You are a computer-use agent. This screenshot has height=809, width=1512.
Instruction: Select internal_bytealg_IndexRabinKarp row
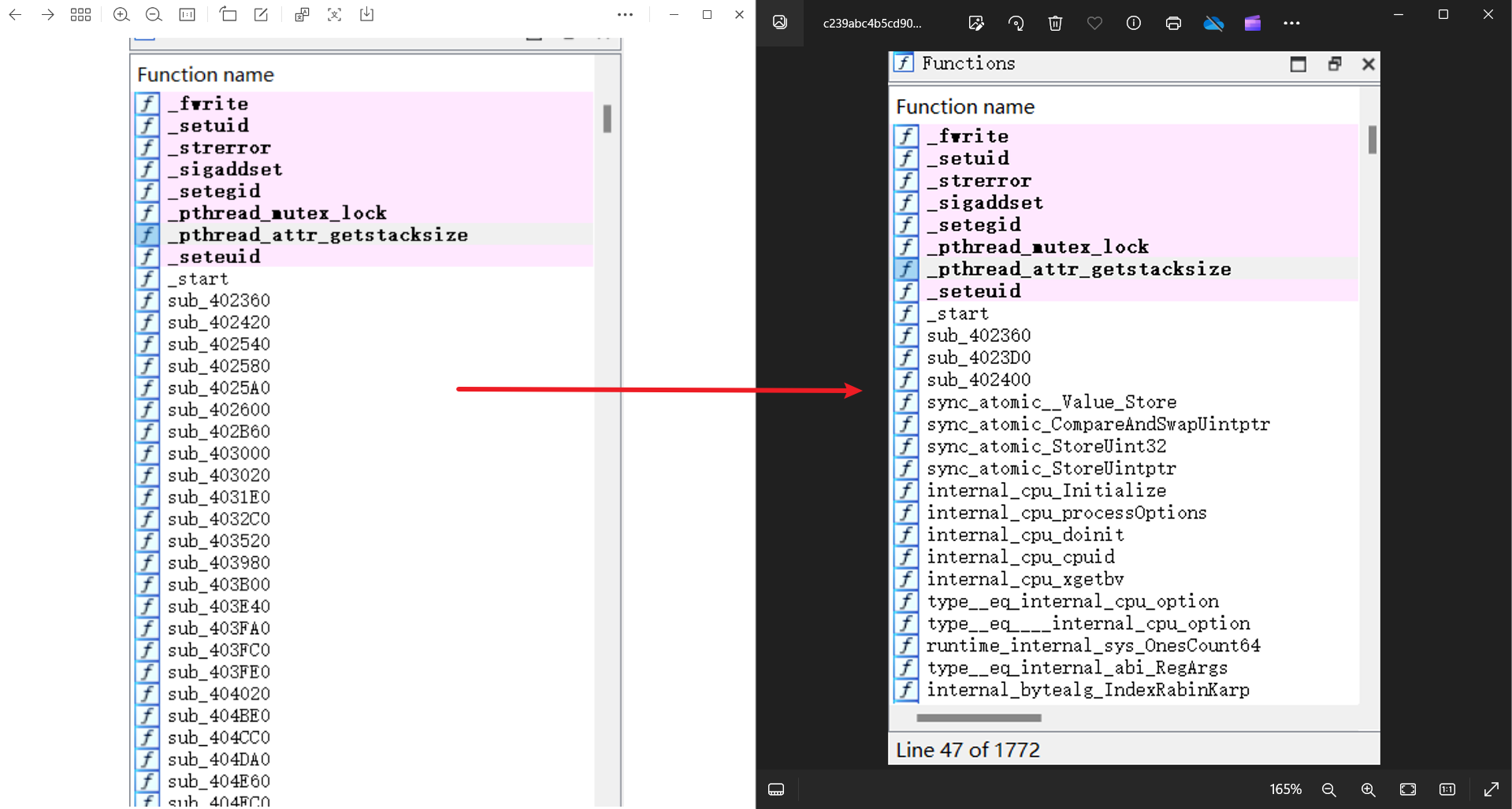(x=1088, y=689)
